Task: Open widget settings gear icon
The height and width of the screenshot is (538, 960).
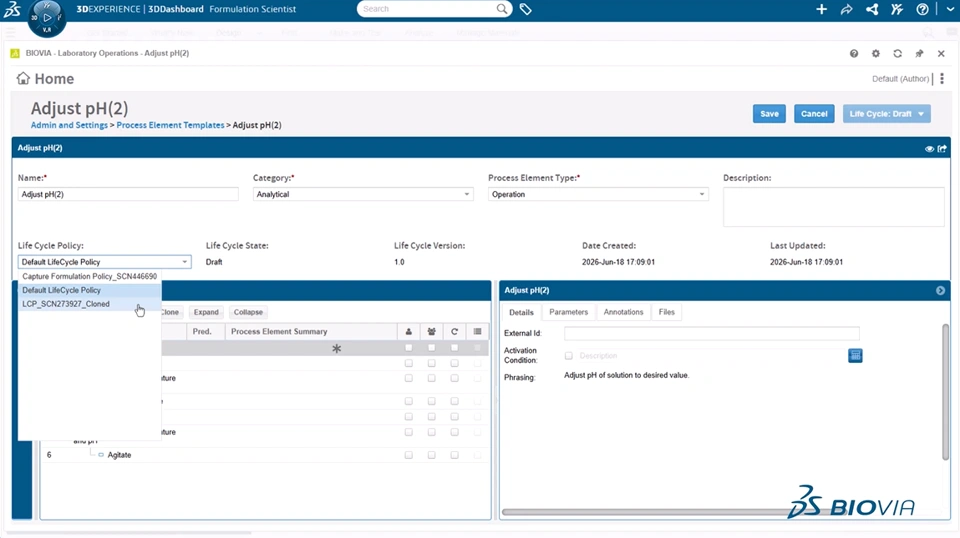Action: (876, 53)
